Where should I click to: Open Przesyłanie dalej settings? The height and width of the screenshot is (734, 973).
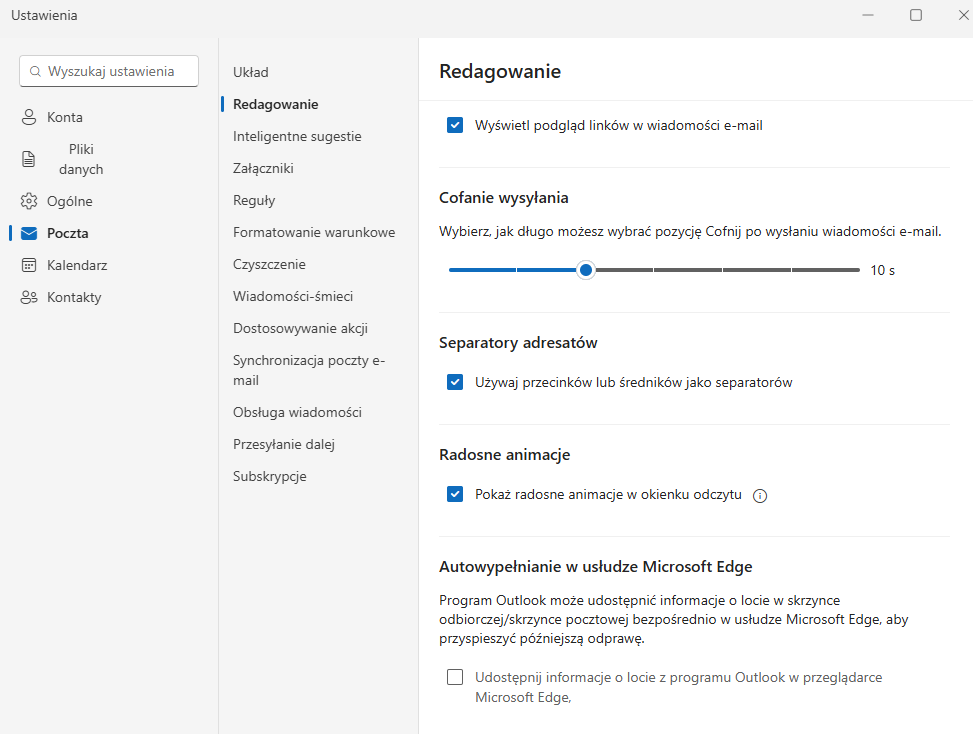(284, 444)
